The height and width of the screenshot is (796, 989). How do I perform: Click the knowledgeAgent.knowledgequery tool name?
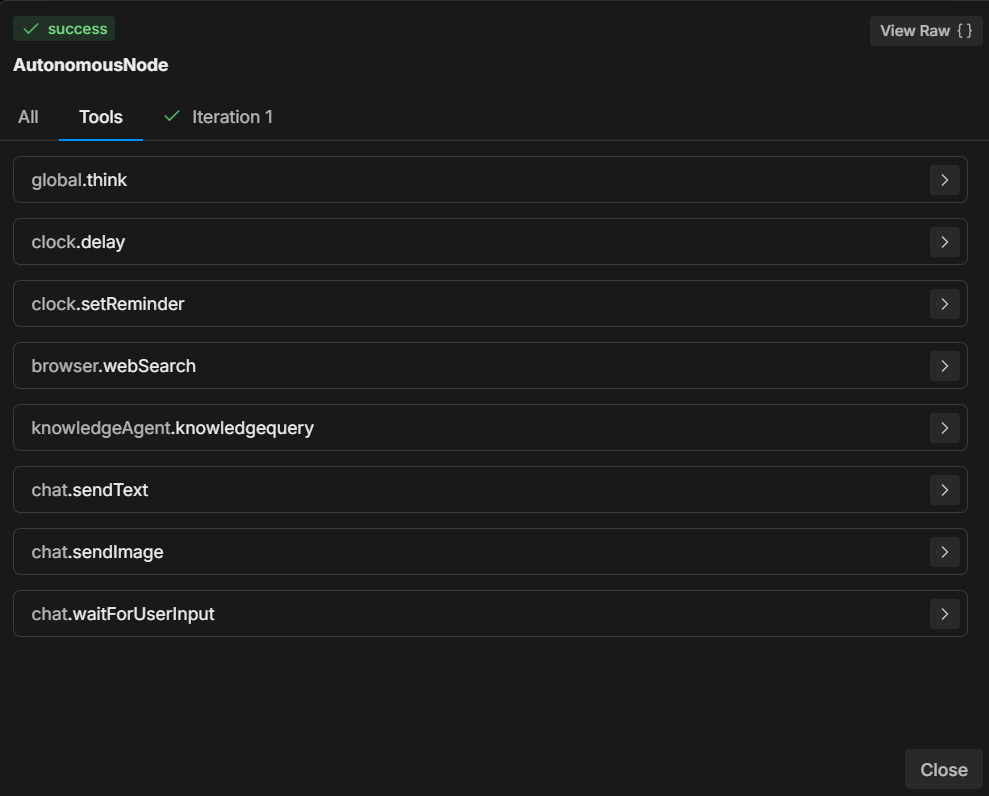pos(173,428)
